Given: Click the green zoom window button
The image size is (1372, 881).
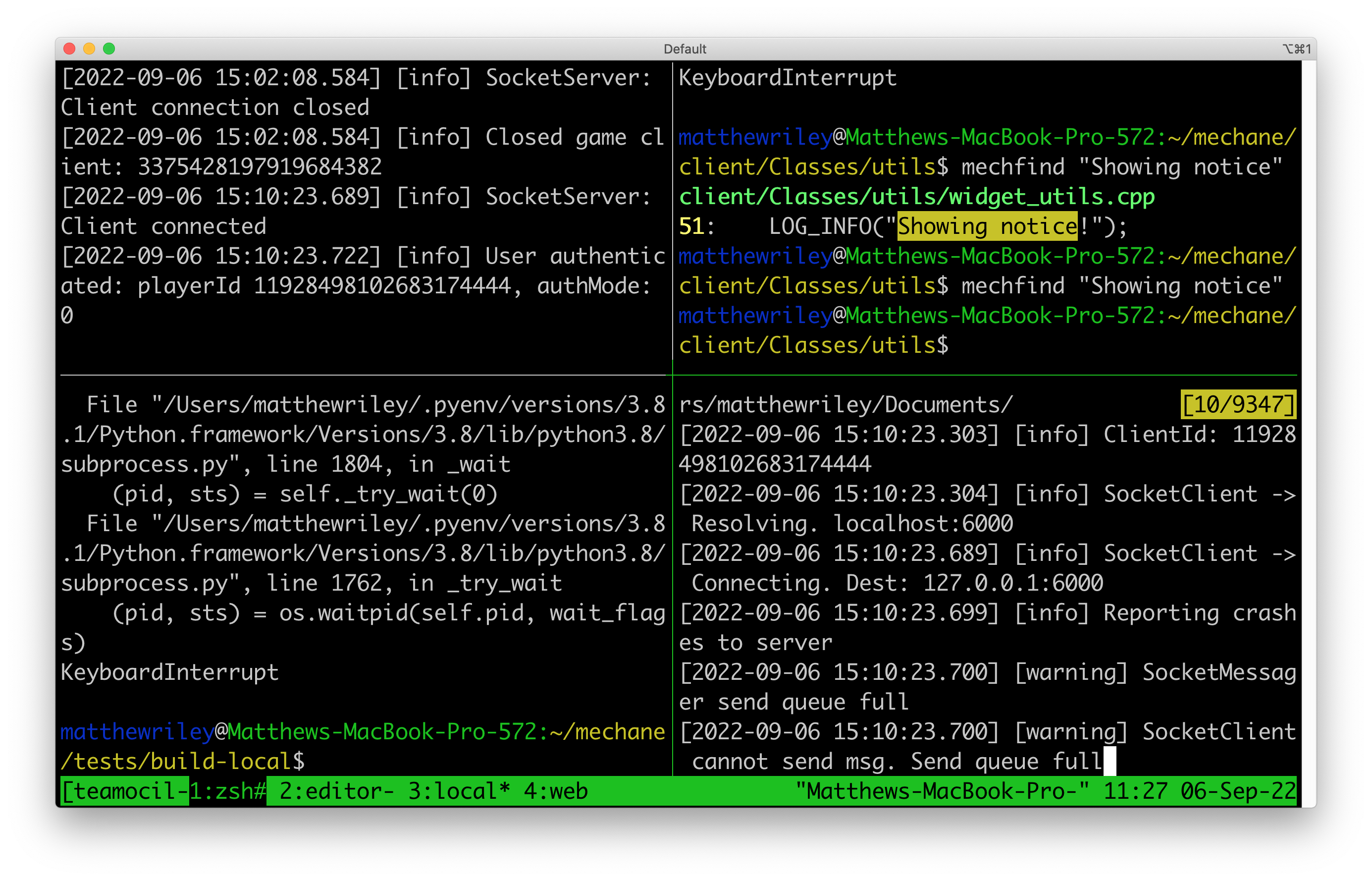Looking at the screenshot, I should (108, 49).
